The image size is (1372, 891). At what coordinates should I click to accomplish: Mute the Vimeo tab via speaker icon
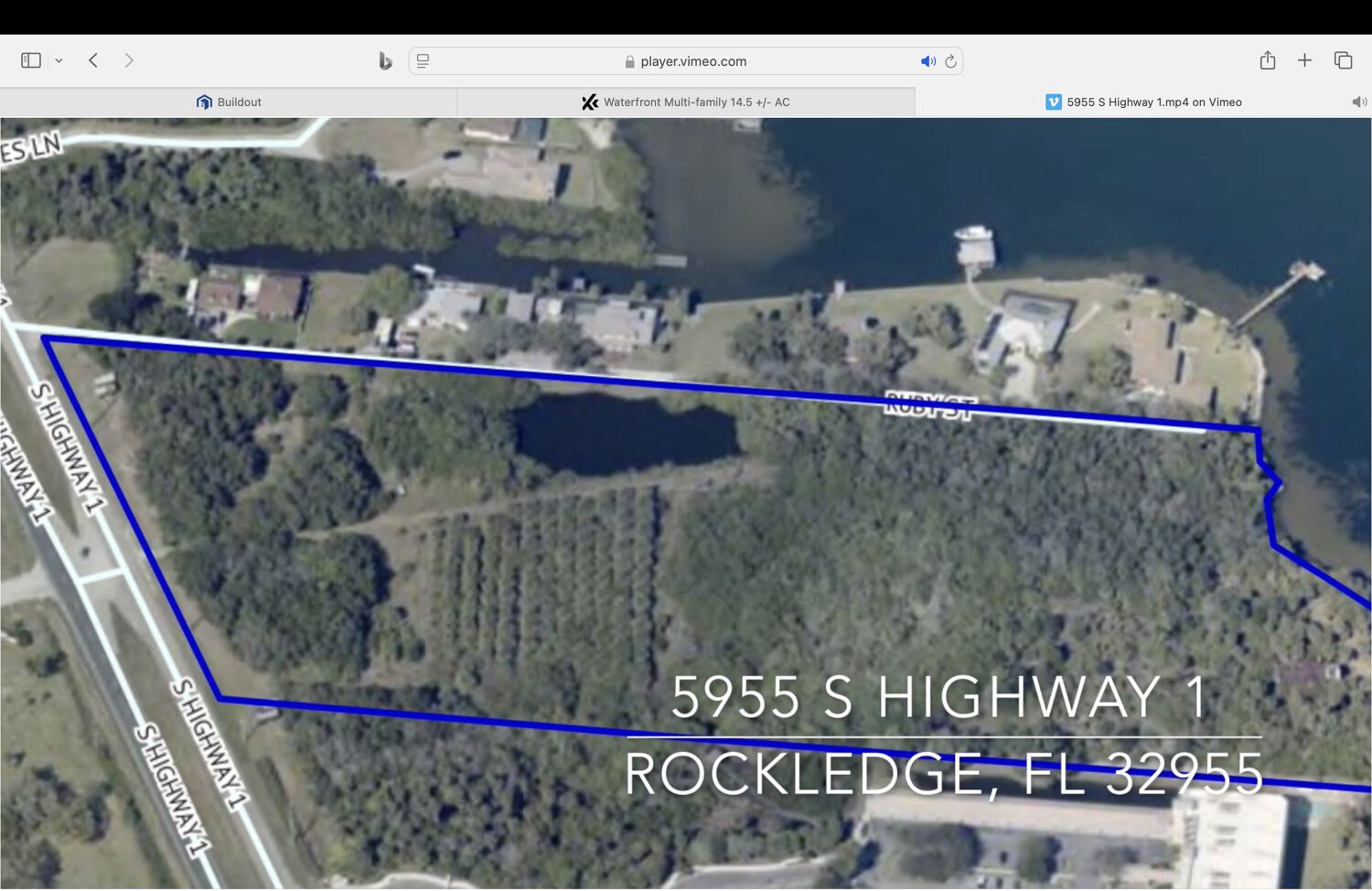tap(1359, 102)
